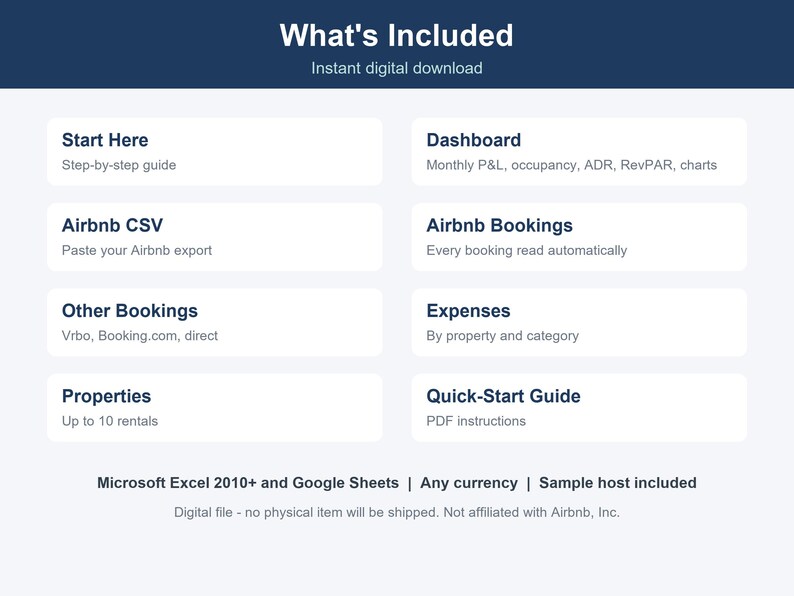This screenshot has width=794, height=596.
Task: Click the "Digital file - no physical item" disclaimer
Action: coord(396,512)
